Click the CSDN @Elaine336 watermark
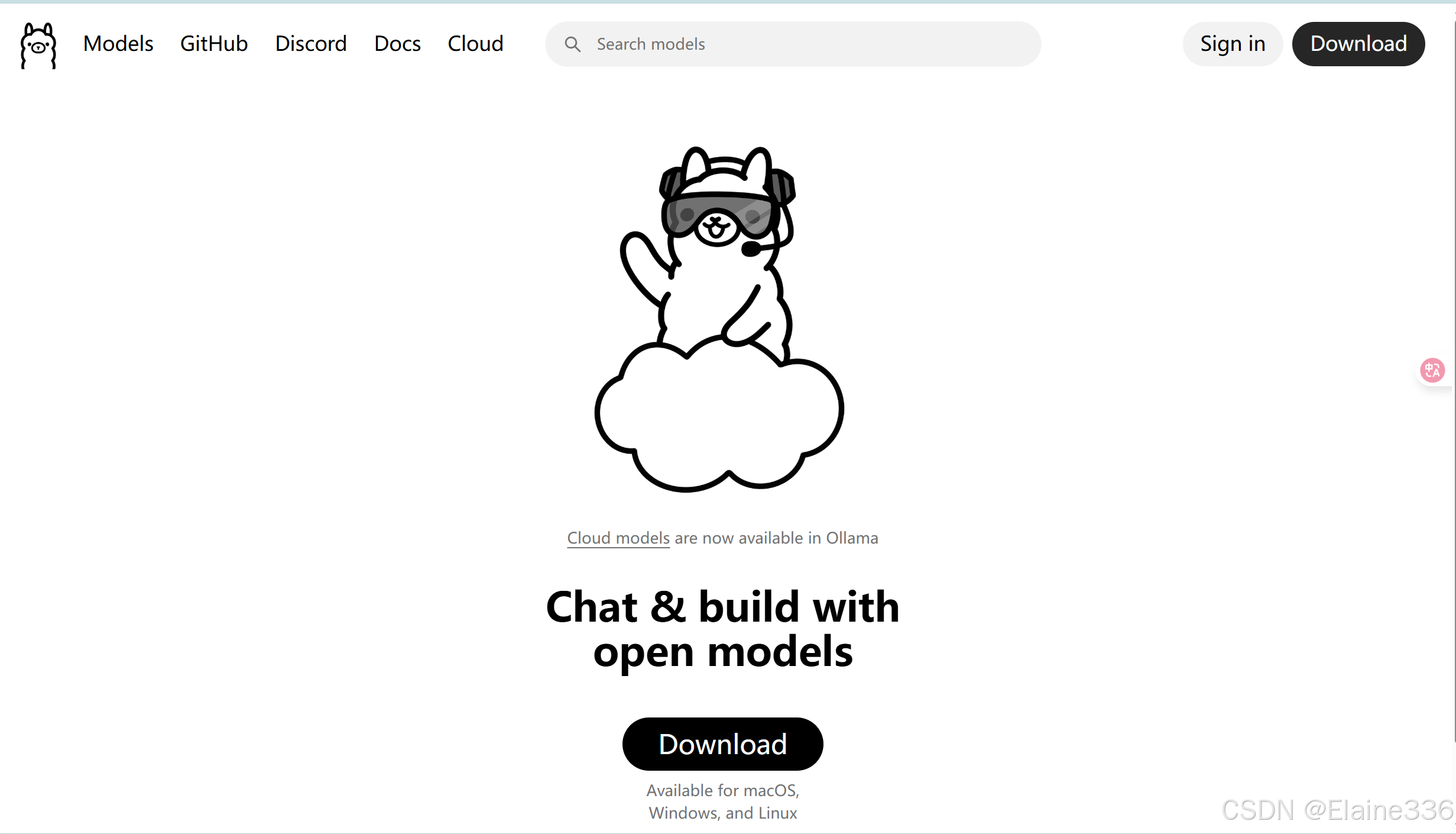The height and width of the screenshot is (834, 1456). (1337, 810)
